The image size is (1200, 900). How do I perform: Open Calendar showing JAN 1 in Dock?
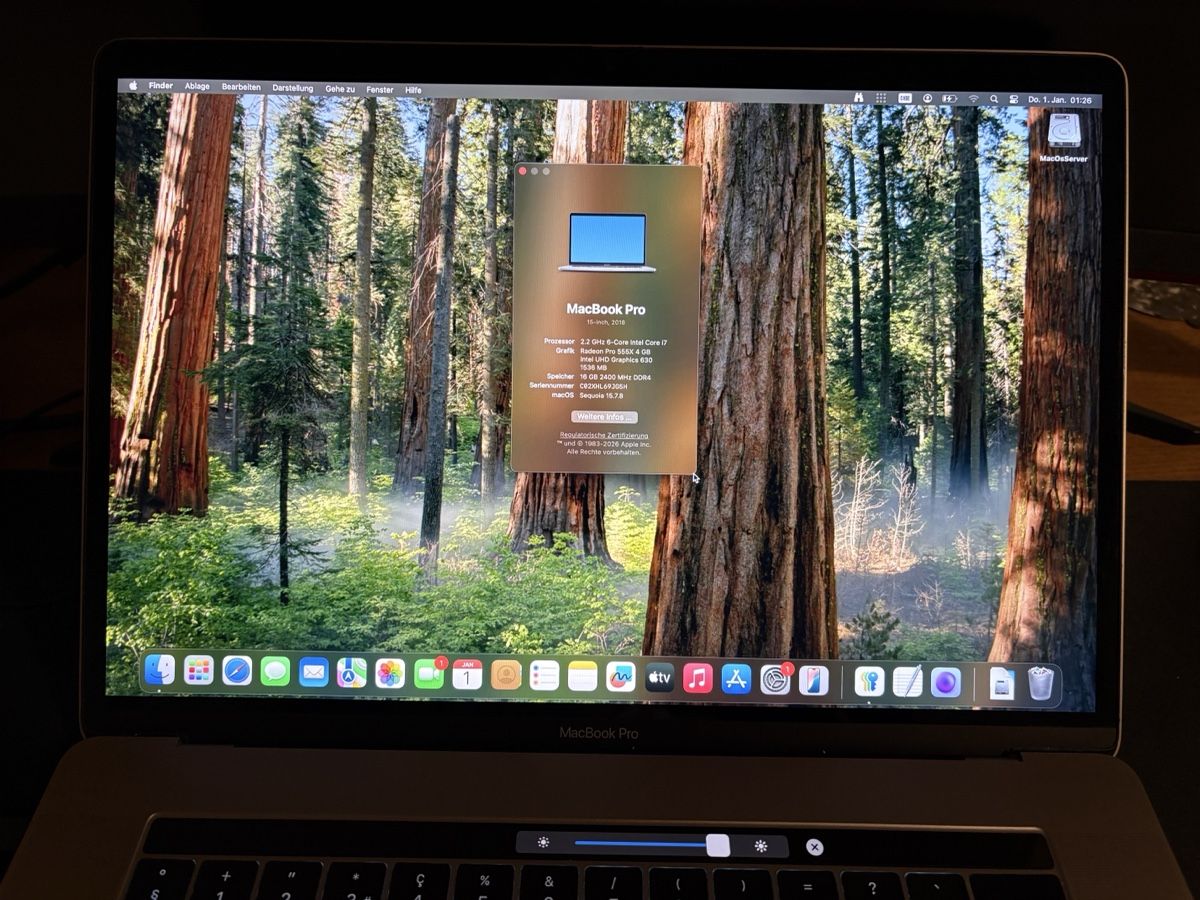[x=467, y=674]
